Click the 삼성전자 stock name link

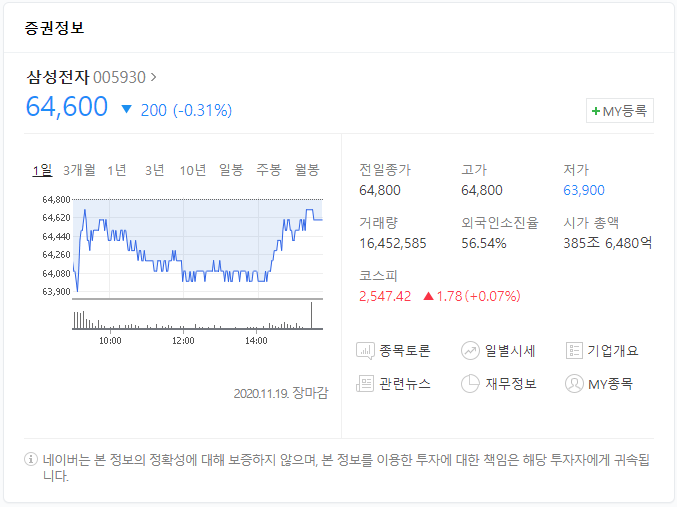click(58, 77)
